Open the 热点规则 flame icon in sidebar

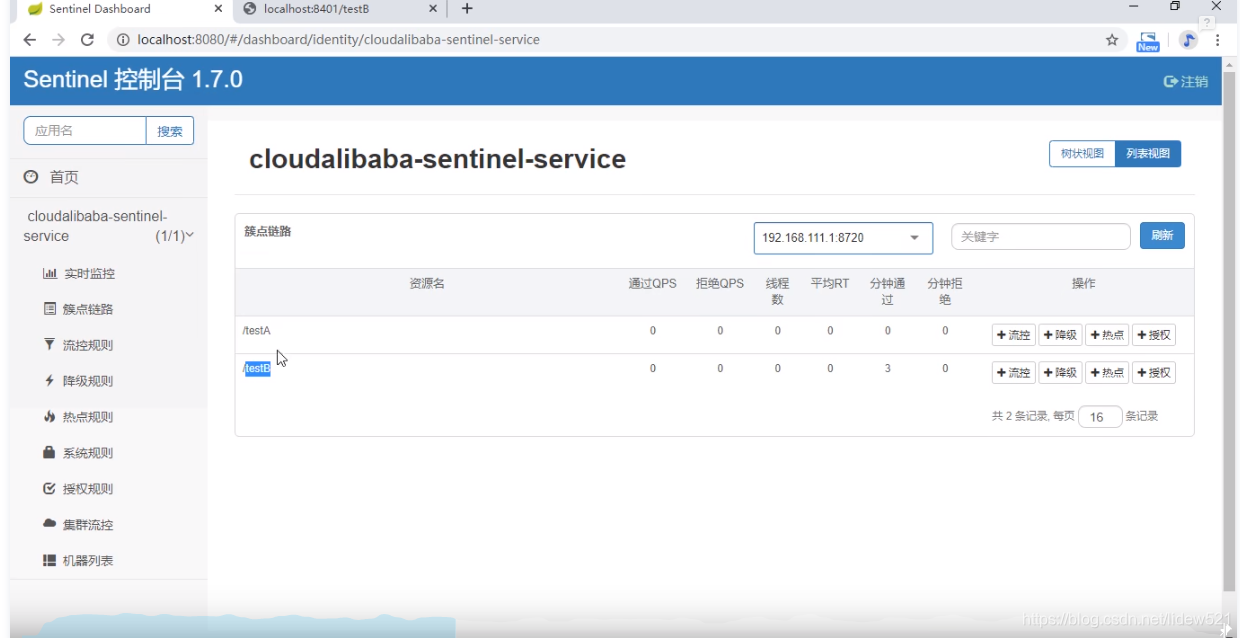point(50,417)
